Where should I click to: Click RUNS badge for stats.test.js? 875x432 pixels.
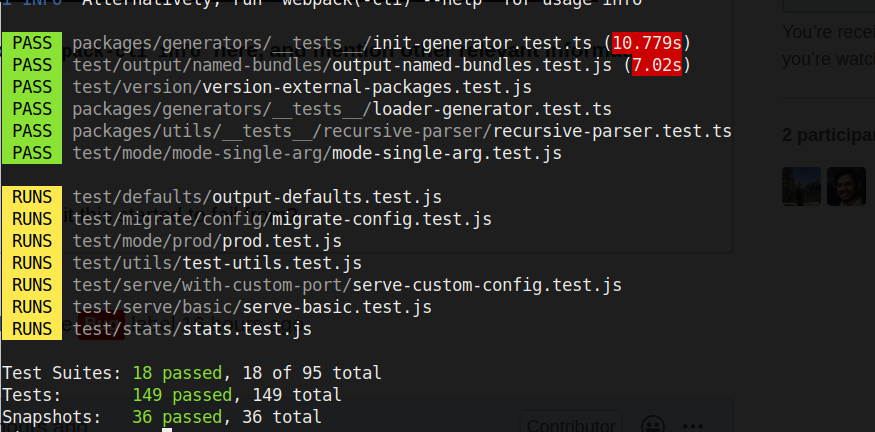[32, 329]
